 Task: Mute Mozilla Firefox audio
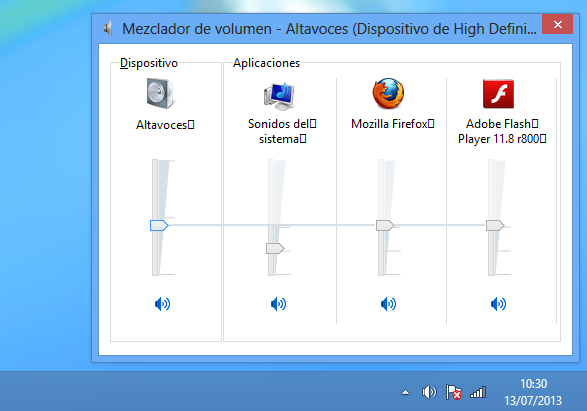pyautogui.click(x=389, y=304)
